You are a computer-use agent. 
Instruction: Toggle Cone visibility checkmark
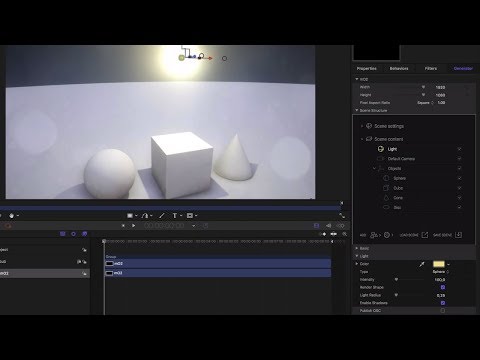(459, 198)
